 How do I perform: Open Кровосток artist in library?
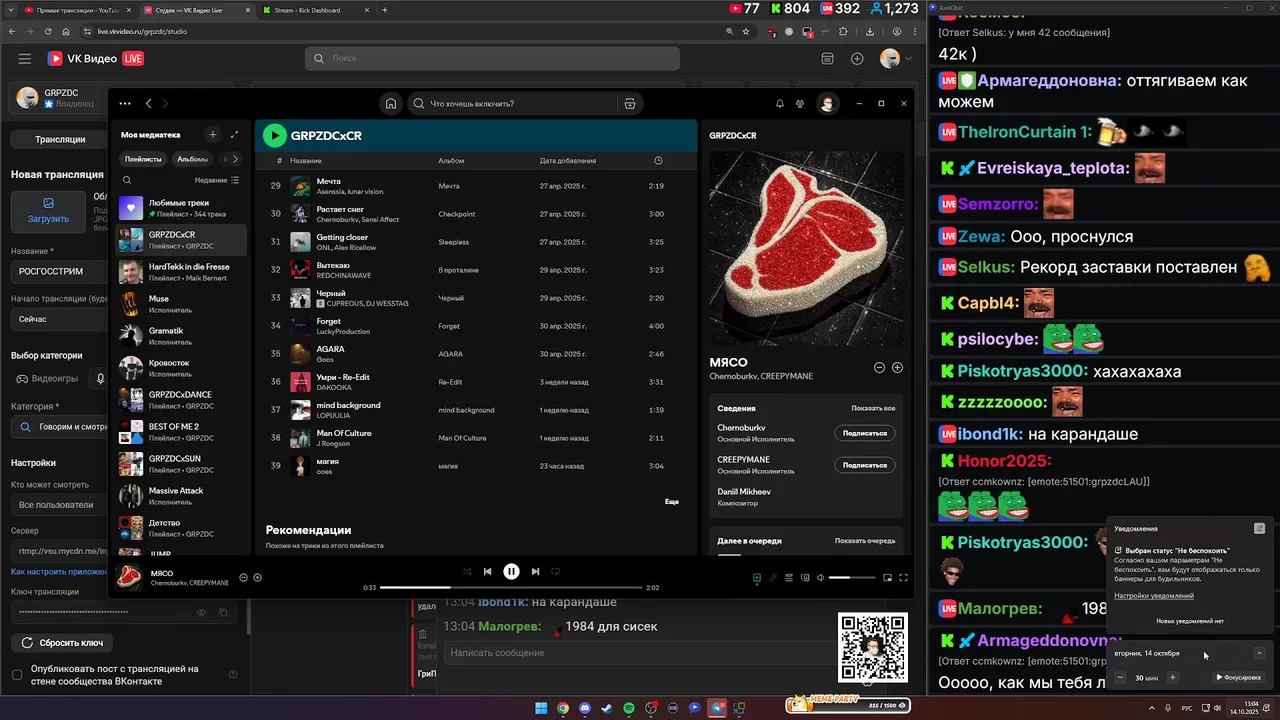180,368
